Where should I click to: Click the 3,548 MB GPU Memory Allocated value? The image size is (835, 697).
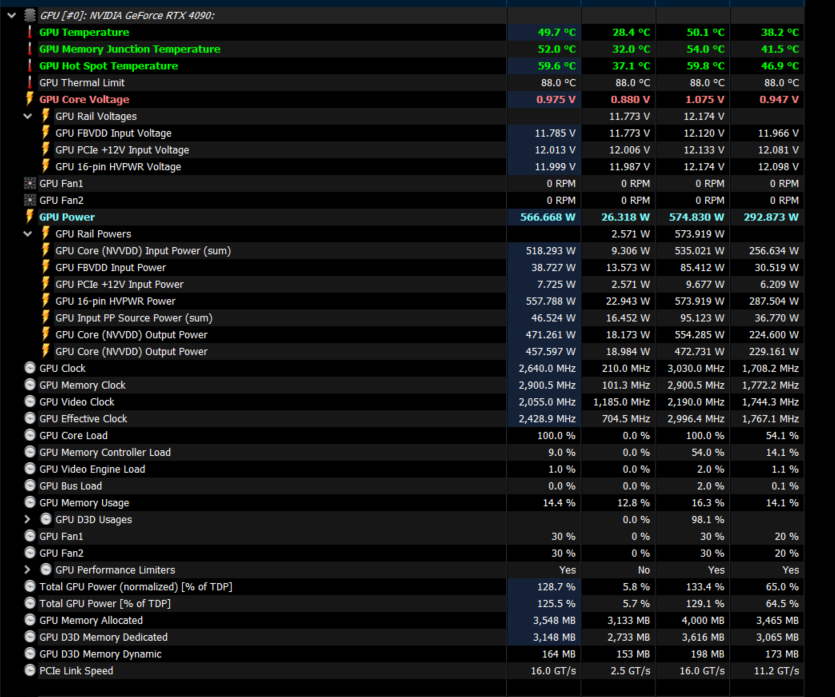click(554, 620)
